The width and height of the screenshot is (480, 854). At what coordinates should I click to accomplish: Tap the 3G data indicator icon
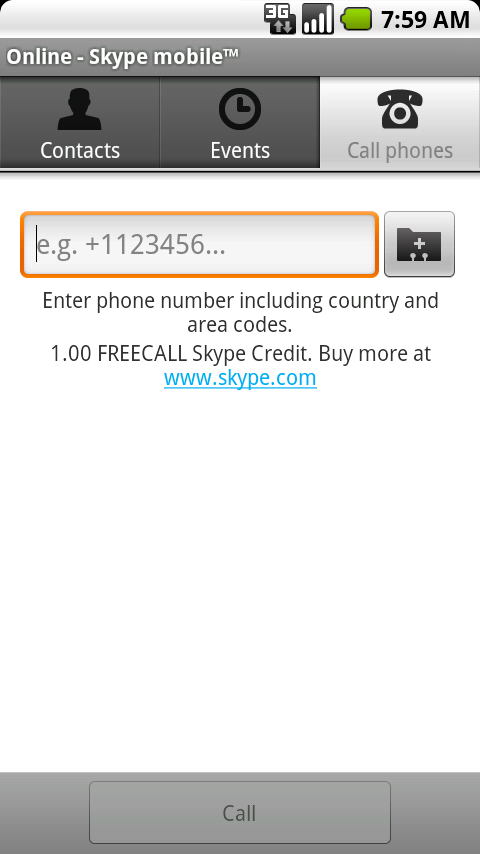point(280,19)
